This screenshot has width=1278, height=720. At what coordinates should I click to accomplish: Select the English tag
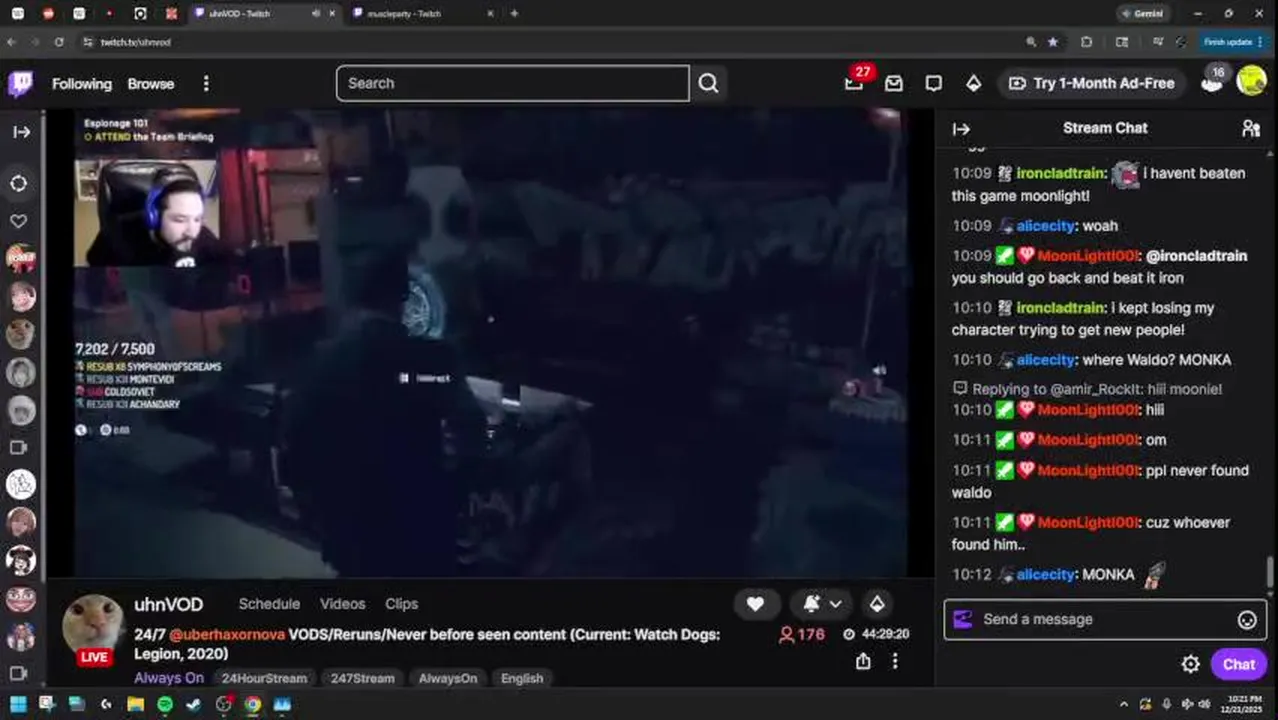pos(522,678)
